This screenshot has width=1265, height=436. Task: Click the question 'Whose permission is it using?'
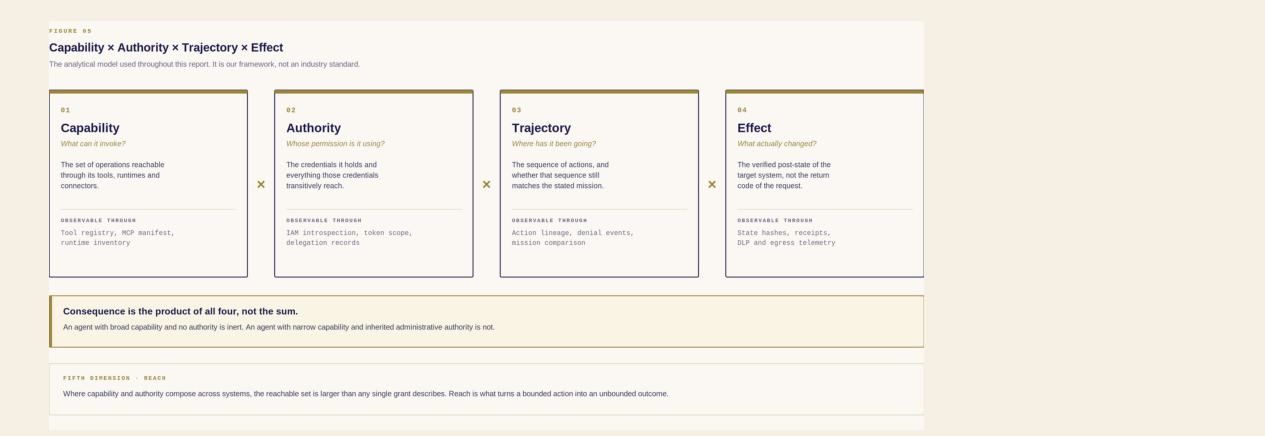click(x=335, y=144)
